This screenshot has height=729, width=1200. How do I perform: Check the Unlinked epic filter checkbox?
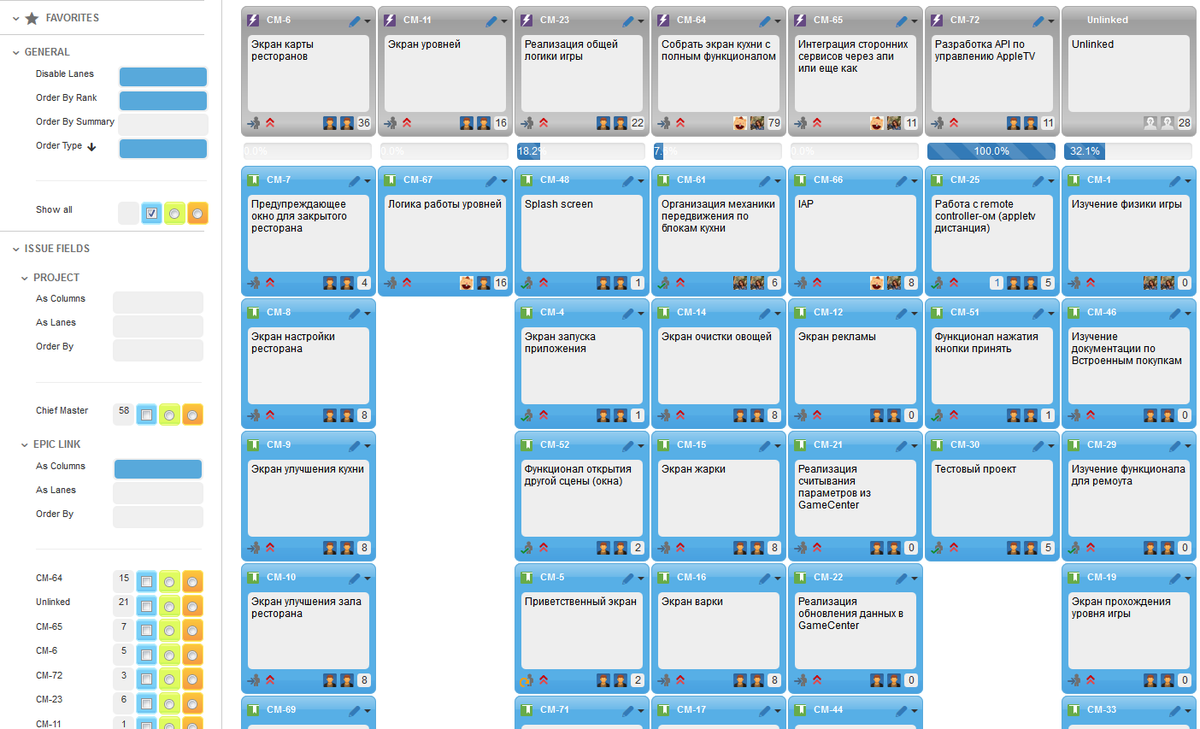click(146, 605)
